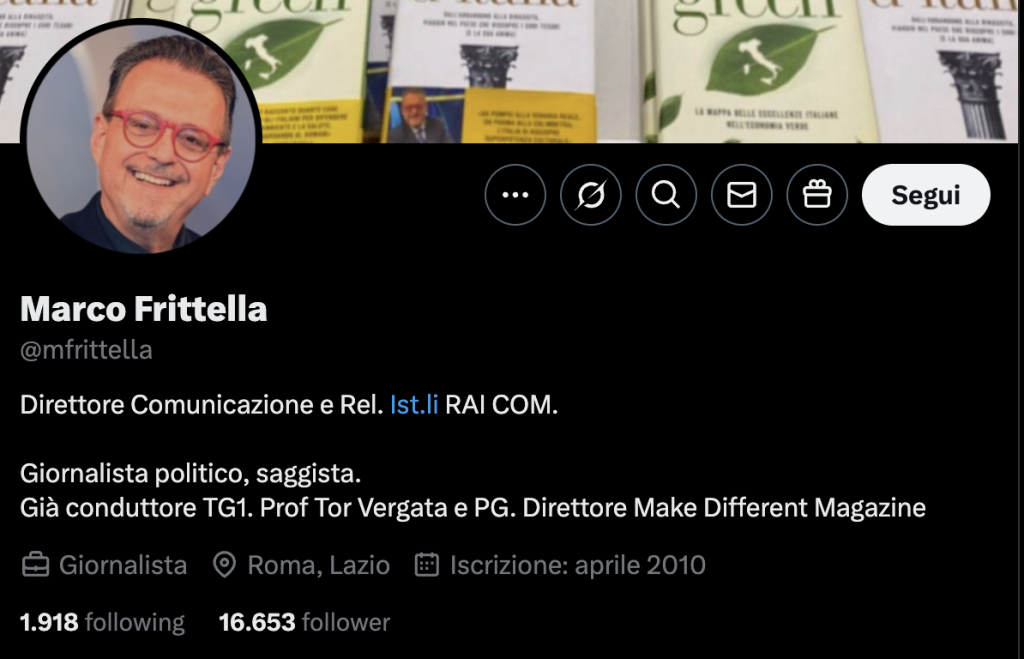Screen dimensions: 1024x659
Task: Click the location pin icon
Action: pos(224,565)
